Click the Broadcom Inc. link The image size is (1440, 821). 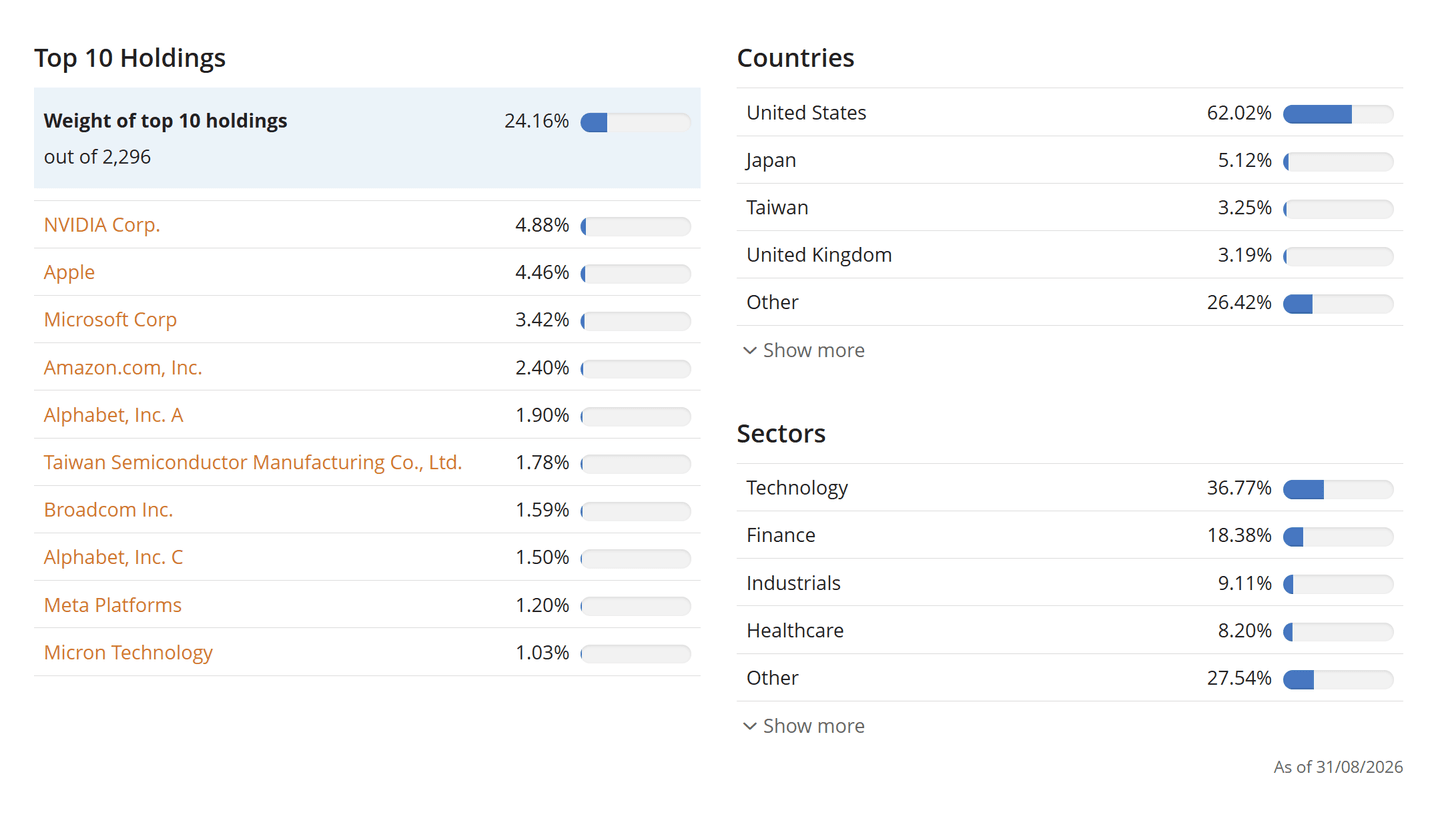(108, 510)
